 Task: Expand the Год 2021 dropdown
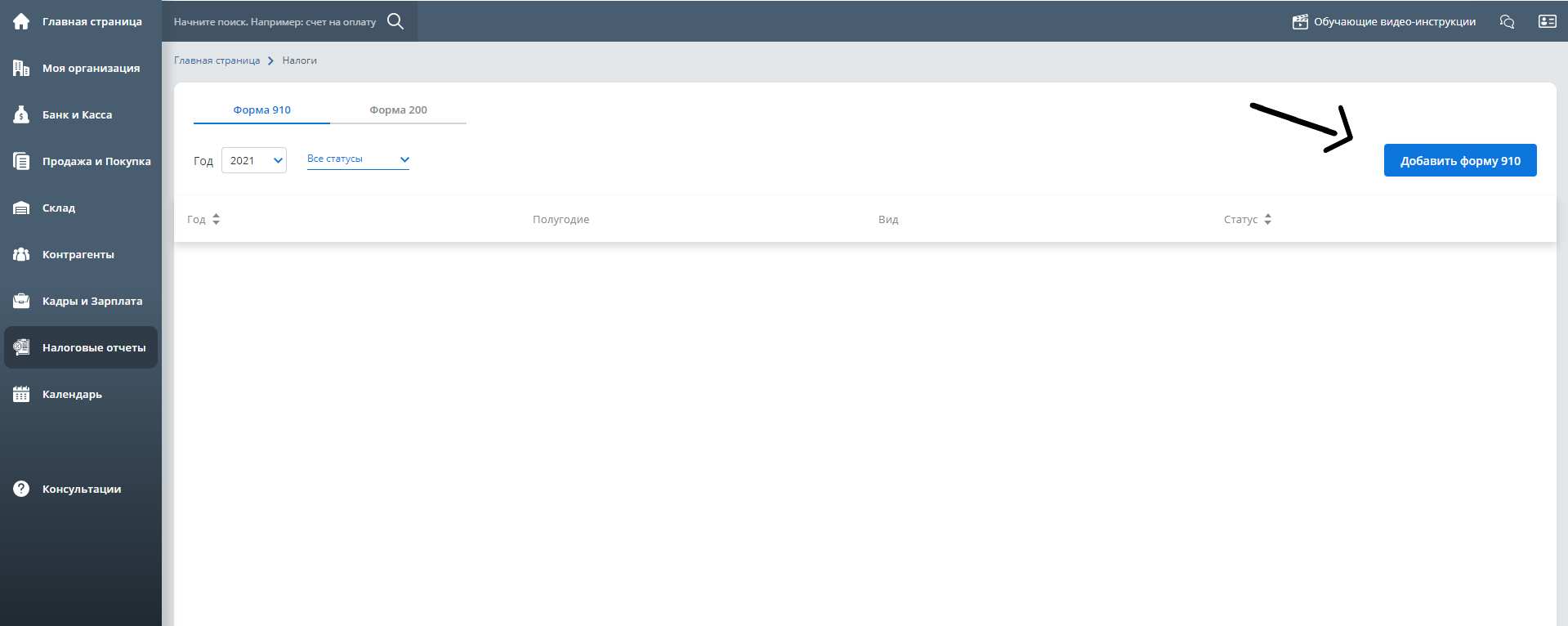(x=254, y=160)
